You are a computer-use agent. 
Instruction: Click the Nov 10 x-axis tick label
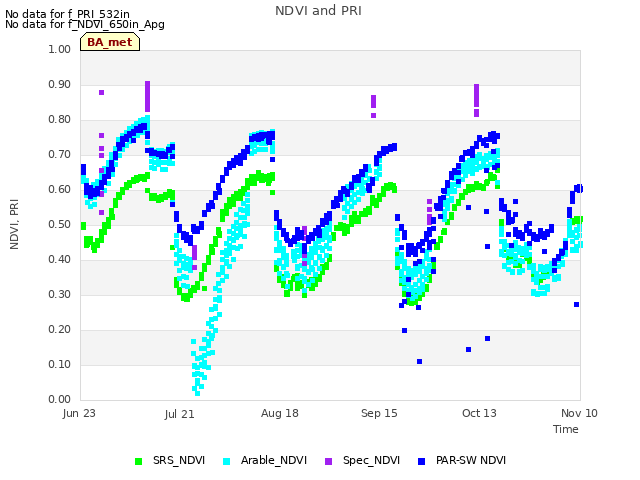(579, 413)
